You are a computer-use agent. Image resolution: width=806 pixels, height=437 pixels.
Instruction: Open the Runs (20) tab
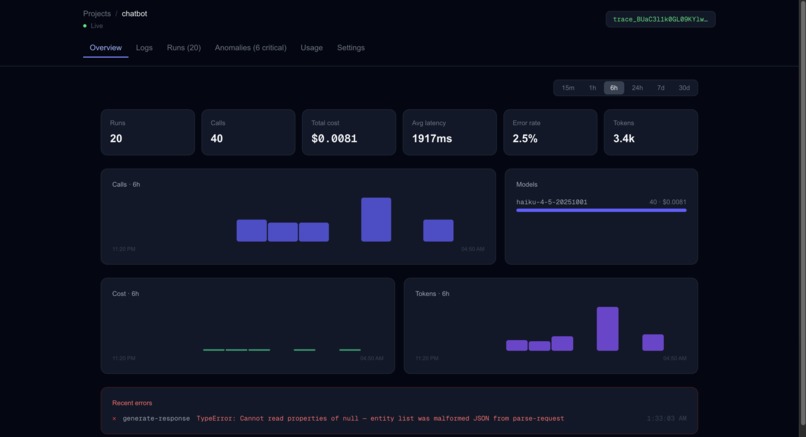[x=184, y=48]
